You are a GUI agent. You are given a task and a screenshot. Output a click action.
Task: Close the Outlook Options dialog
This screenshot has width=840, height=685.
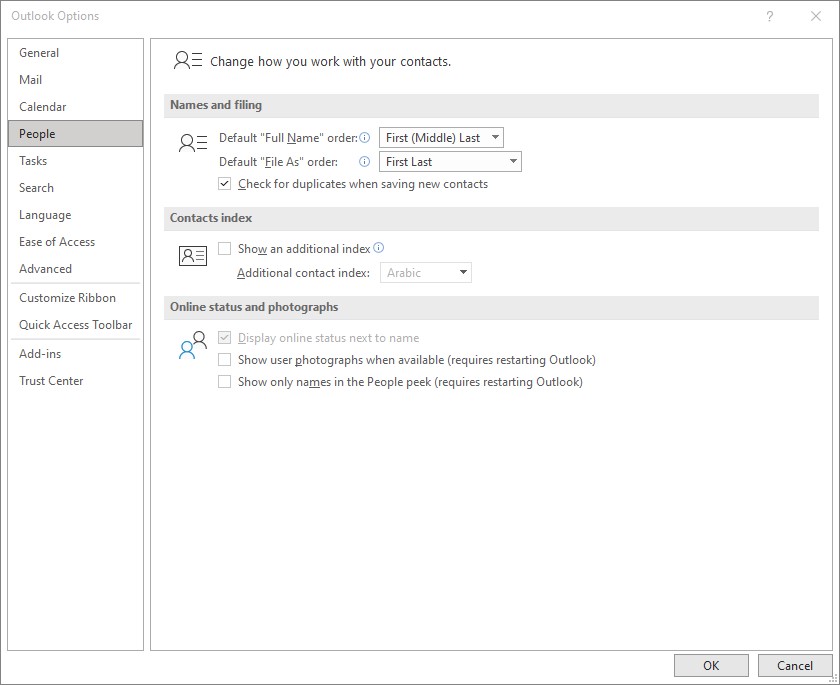(x=815, y=16)
